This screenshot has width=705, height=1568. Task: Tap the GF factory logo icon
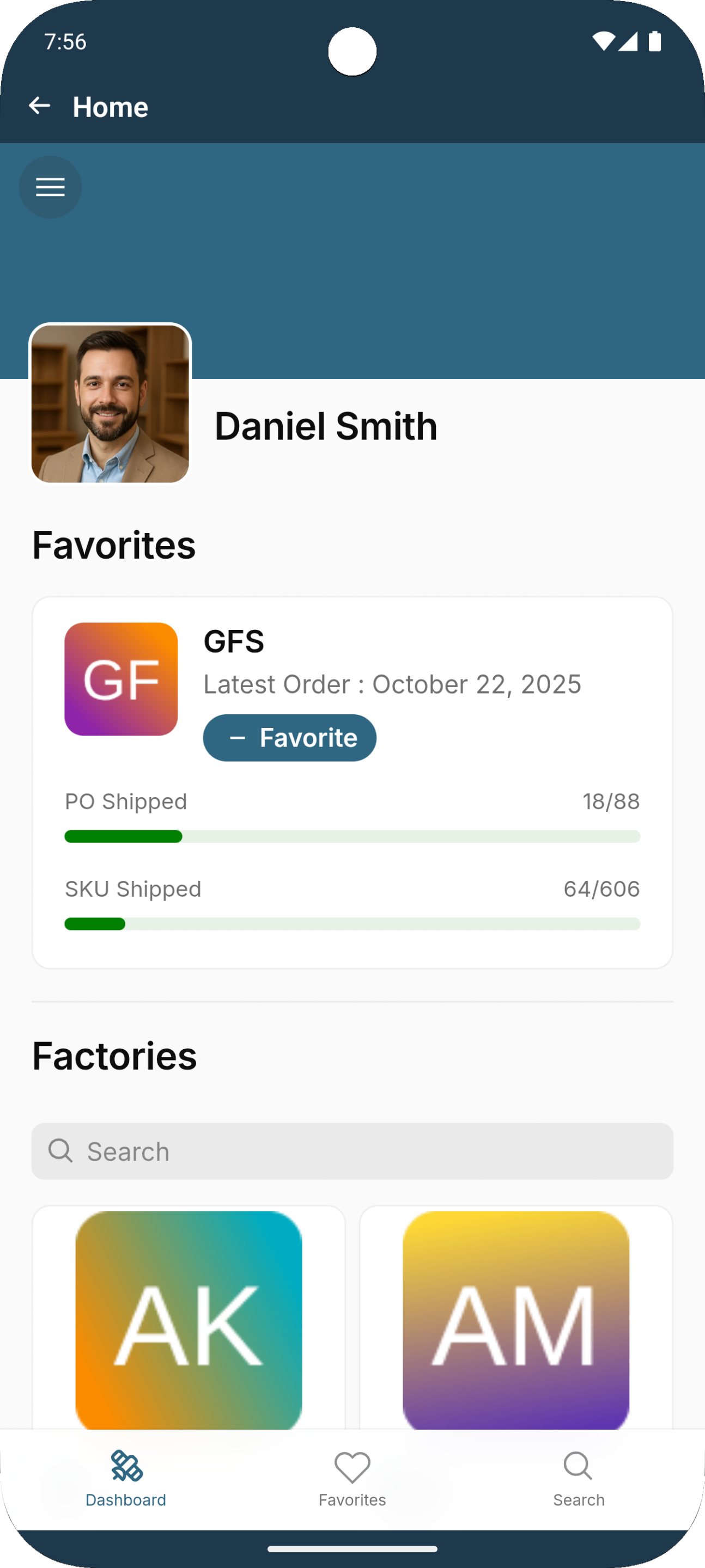point(121,679)
